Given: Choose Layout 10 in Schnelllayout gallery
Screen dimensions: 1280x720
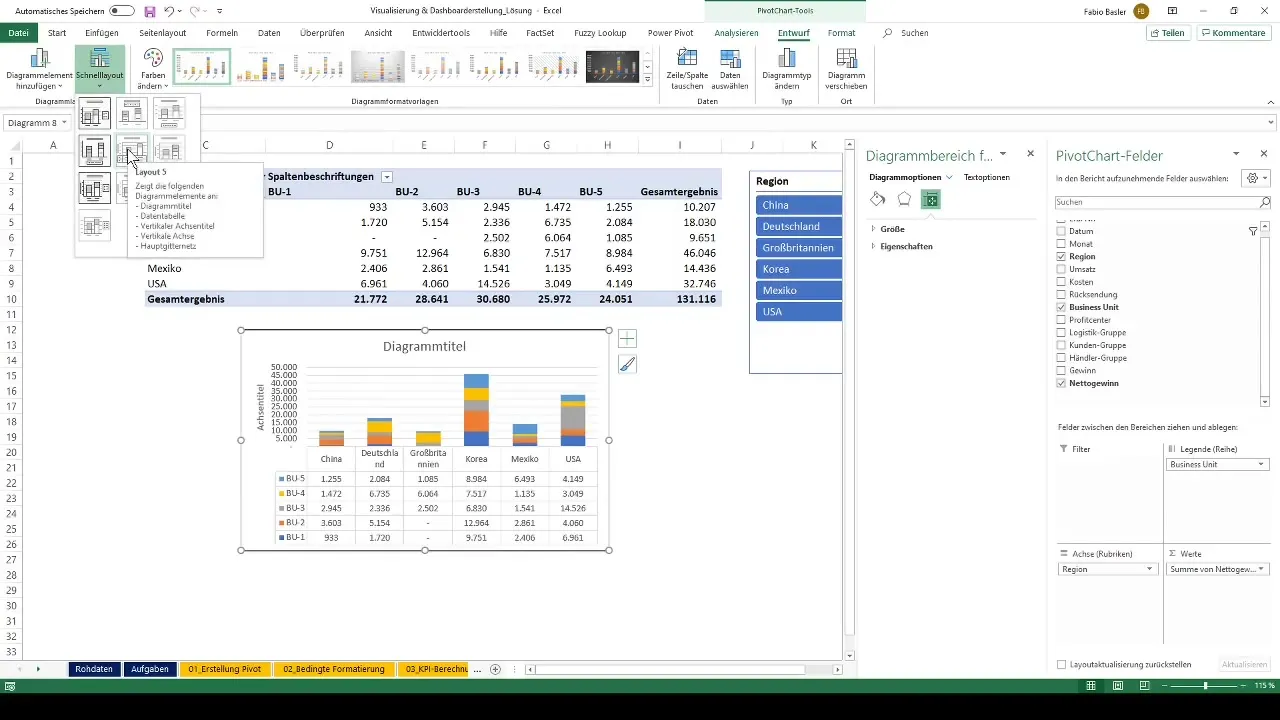Looking at the screenshot, I should (95, 225).
